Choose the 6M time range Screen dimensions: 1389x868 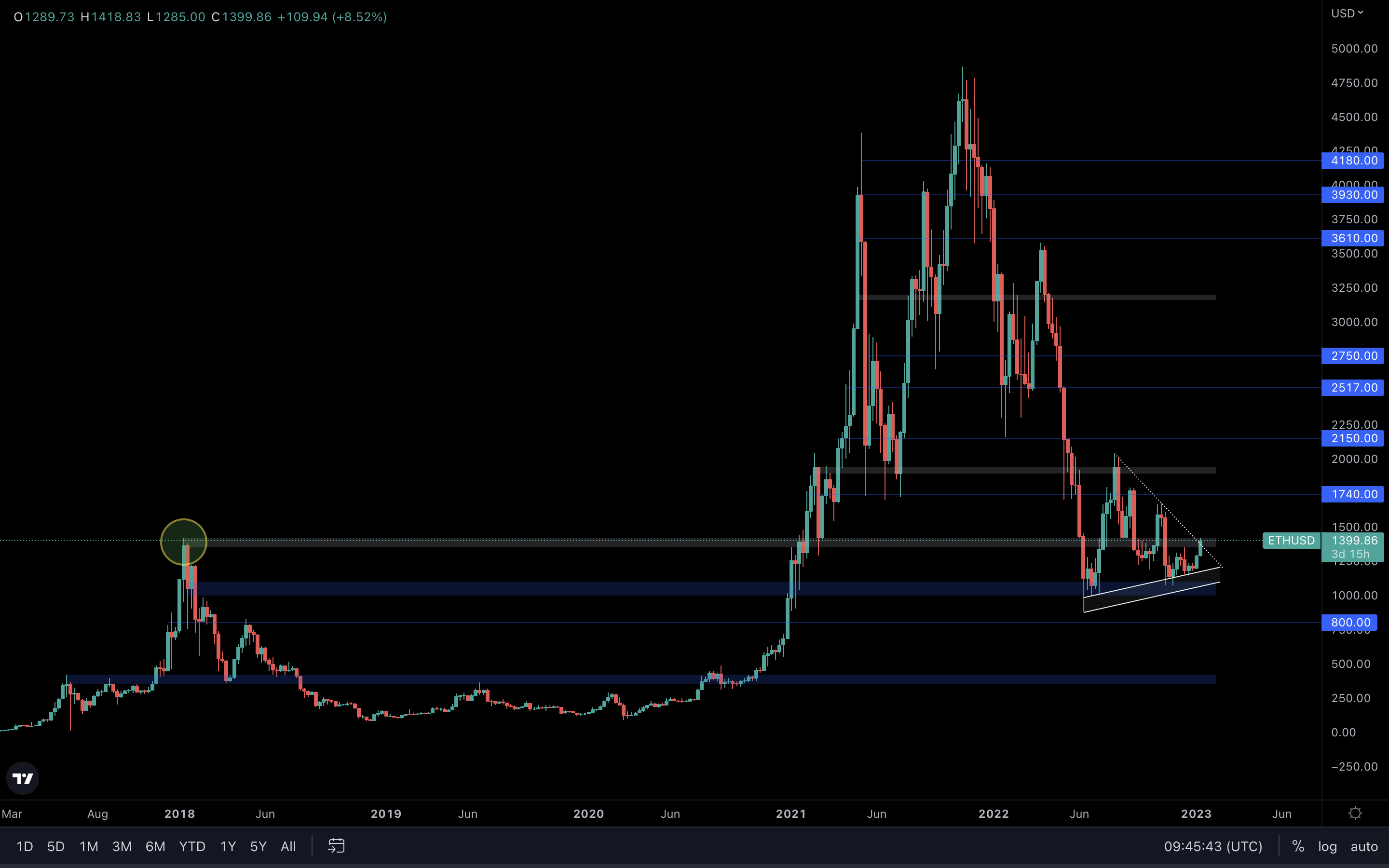(156, 846)
